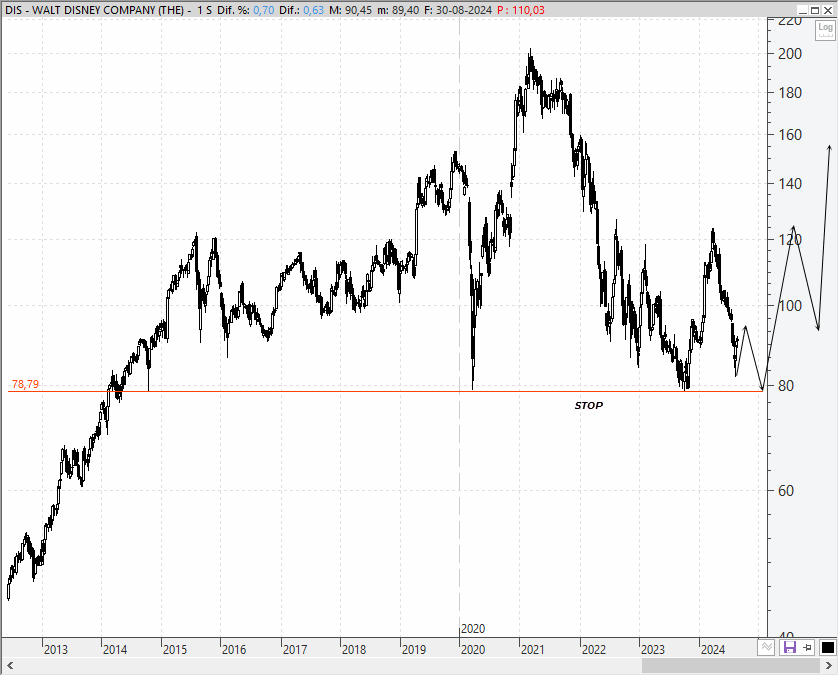
Task: Click the 200 price axis label
Action: pos(789,54)
